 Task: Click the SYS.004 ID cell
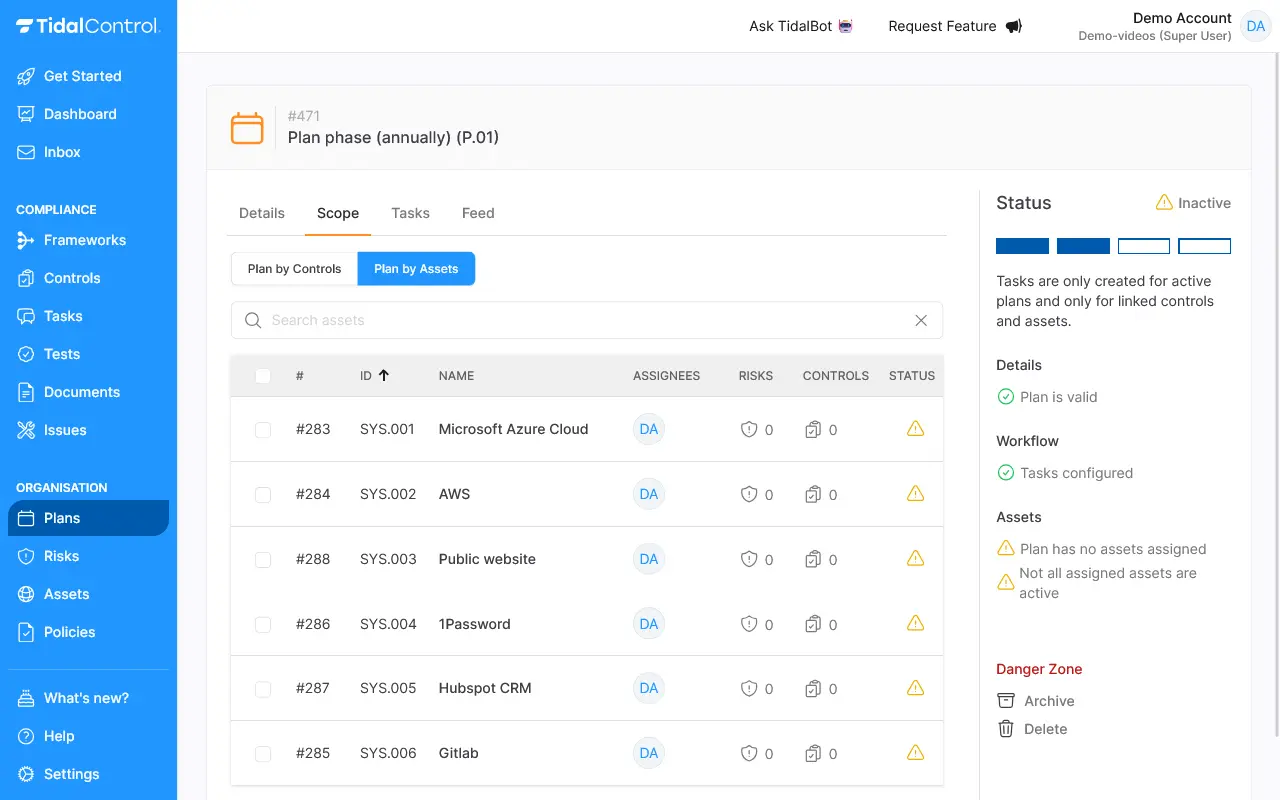[388, 624]
